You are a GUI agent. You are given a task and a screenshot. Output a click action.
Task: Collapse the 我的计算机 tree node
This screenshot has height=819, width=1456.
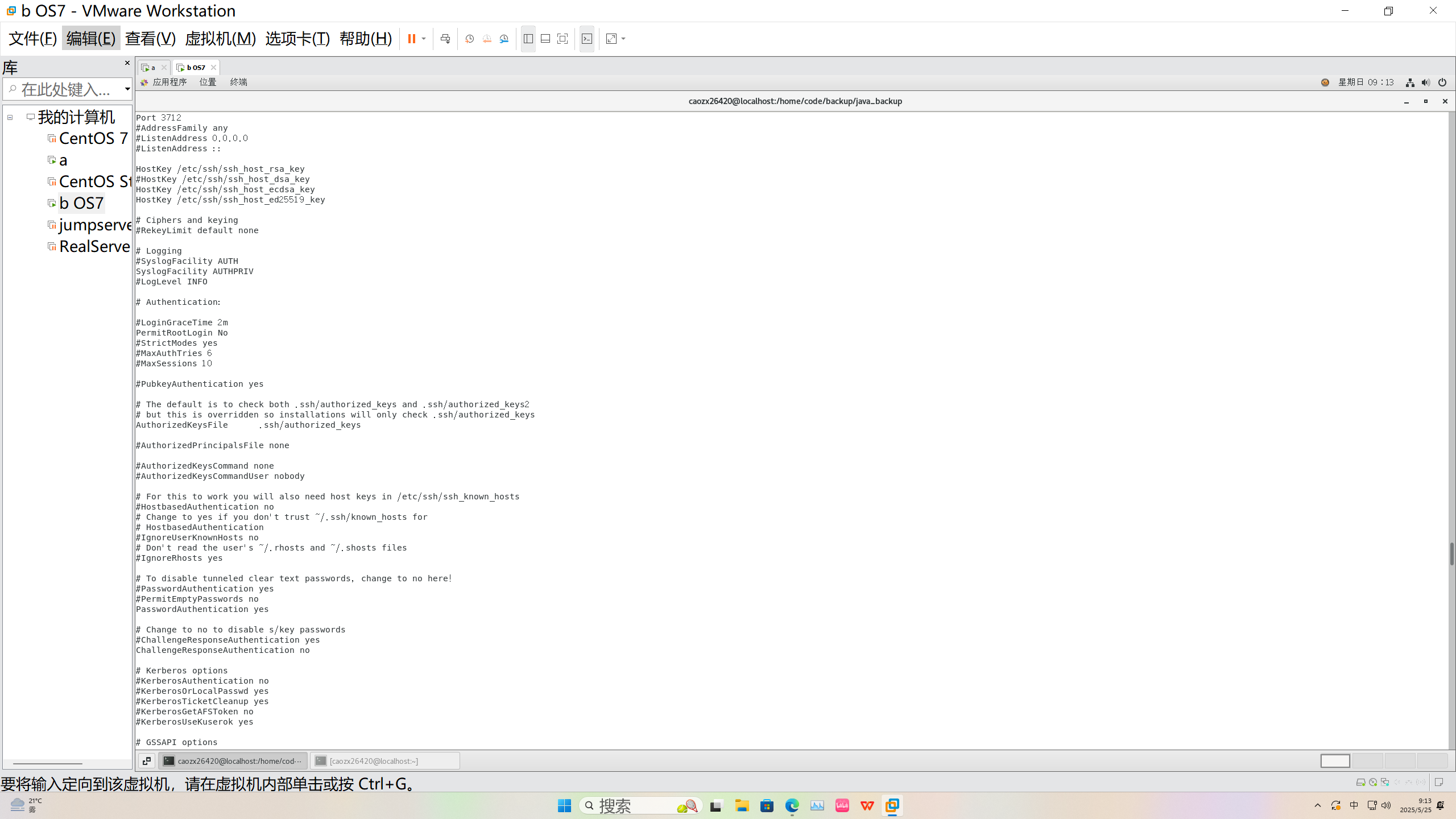(x=10, y=118)
